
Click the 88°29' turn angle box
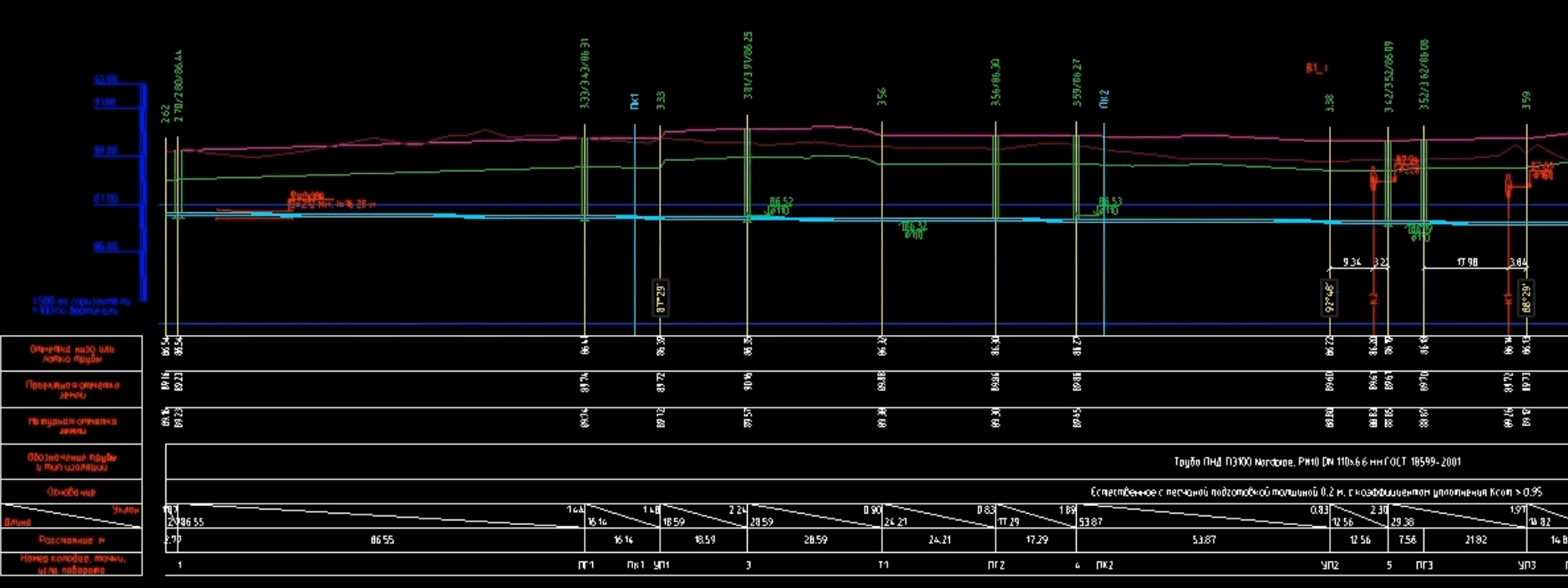coord(1526,298)
